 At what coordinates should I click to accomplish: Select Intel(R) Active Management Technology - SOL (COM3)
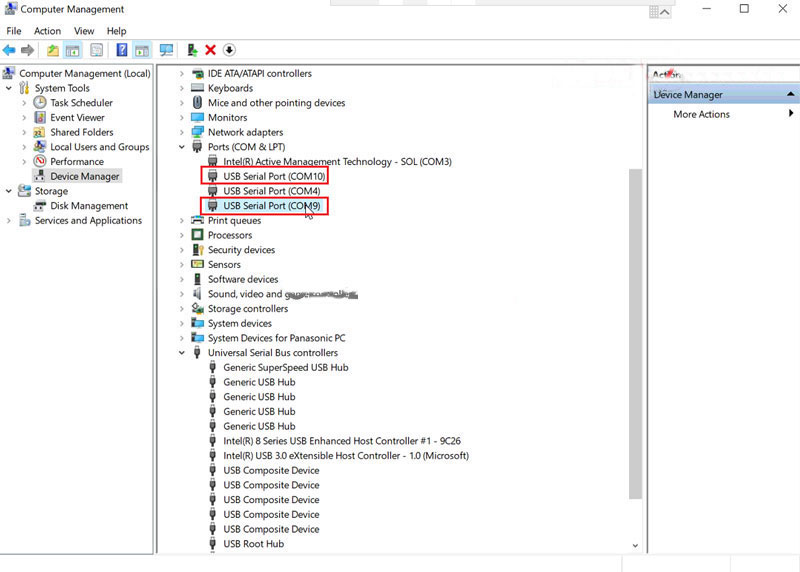pos(337,161)
